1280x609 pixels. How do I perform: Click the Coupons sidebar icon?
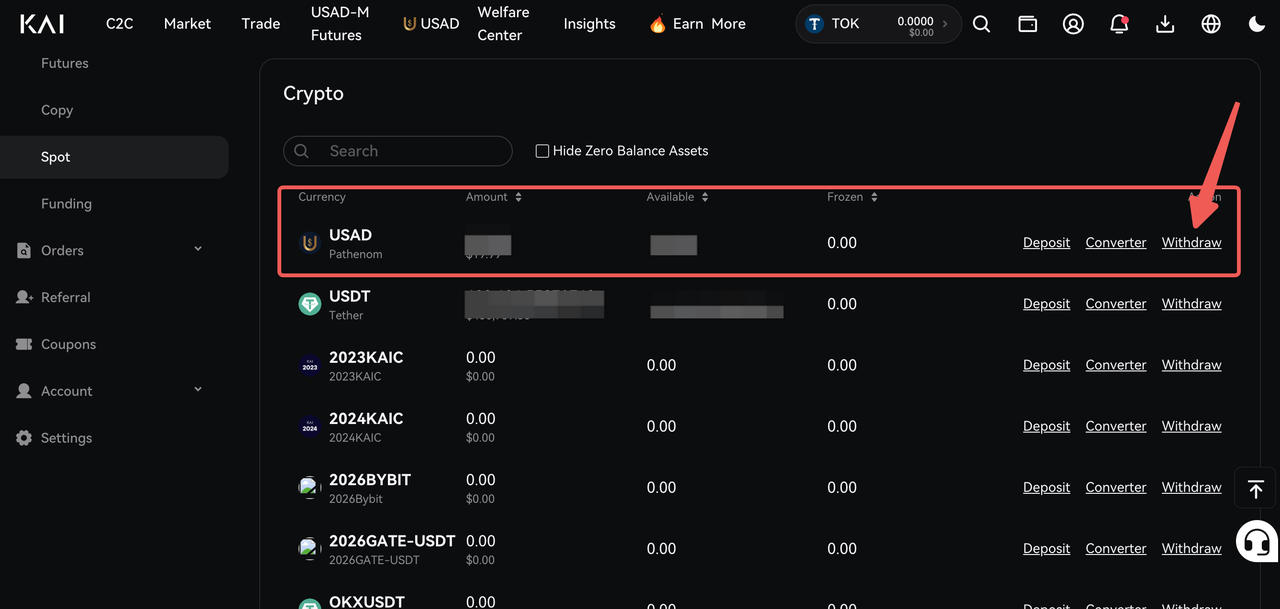pyautogui.click(x=24, y=344)
